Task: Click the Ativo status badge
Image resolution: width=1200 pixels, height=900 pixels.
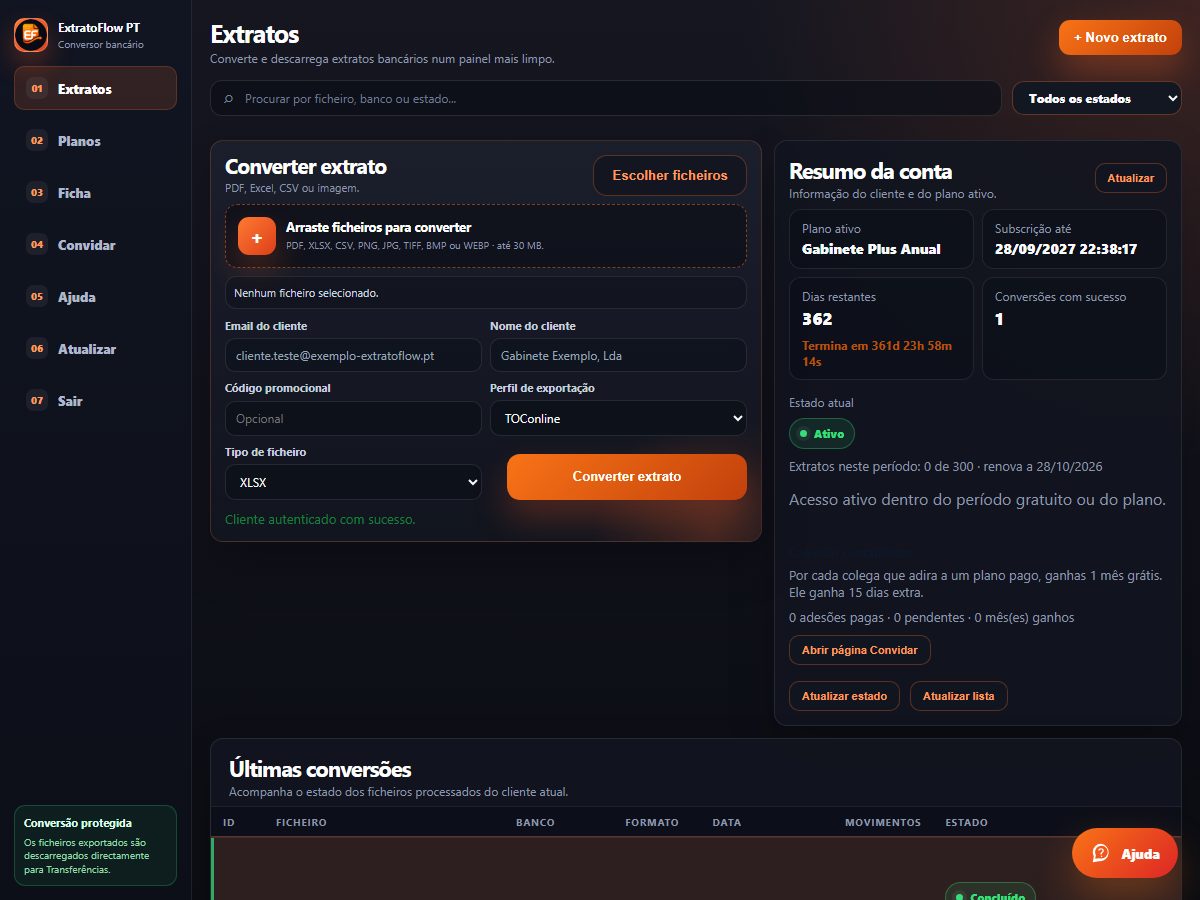Action: pyautogui.click(x=822, y=434)
